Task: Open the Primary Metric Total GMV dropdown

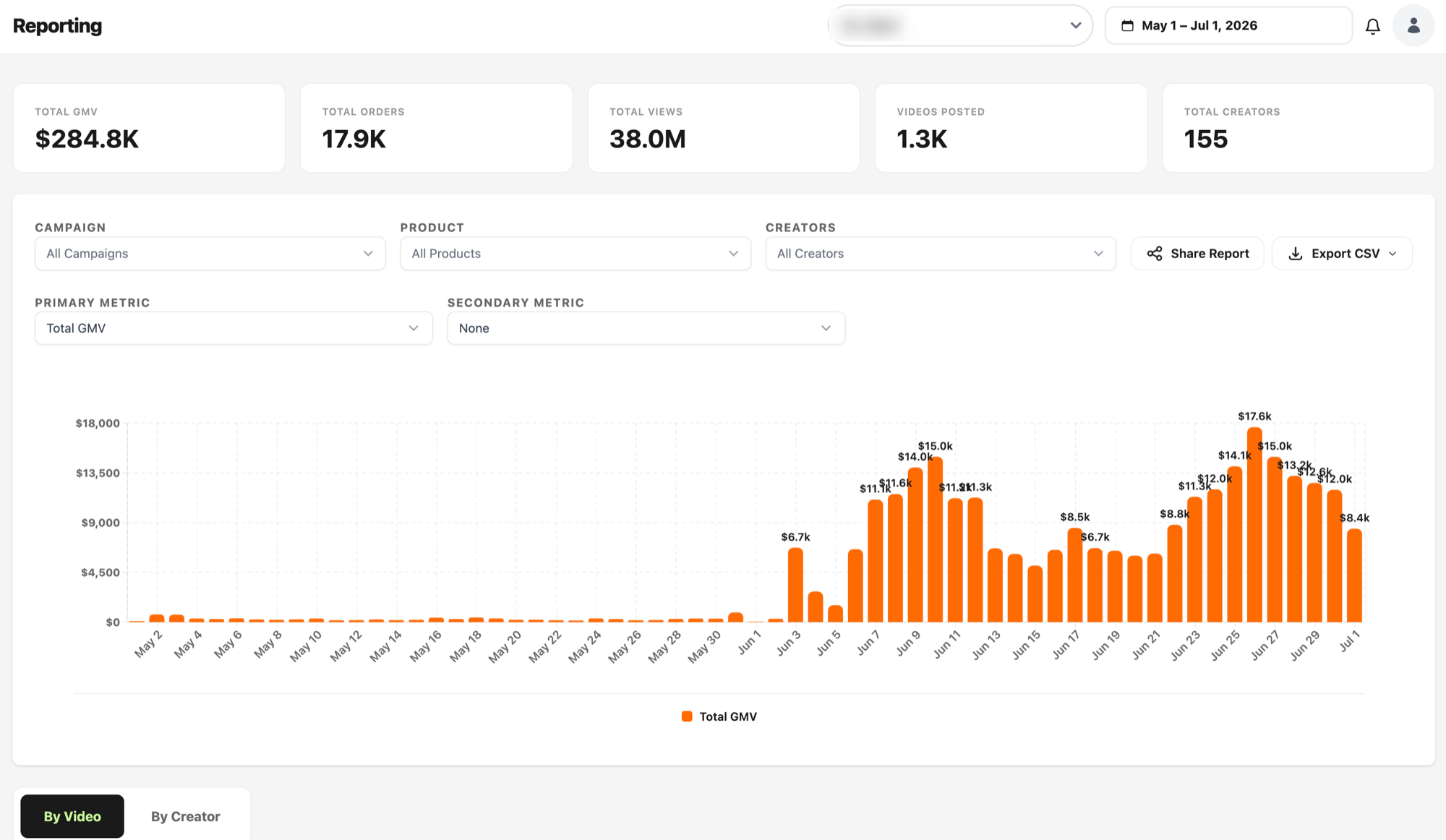Action: point(234,328)
